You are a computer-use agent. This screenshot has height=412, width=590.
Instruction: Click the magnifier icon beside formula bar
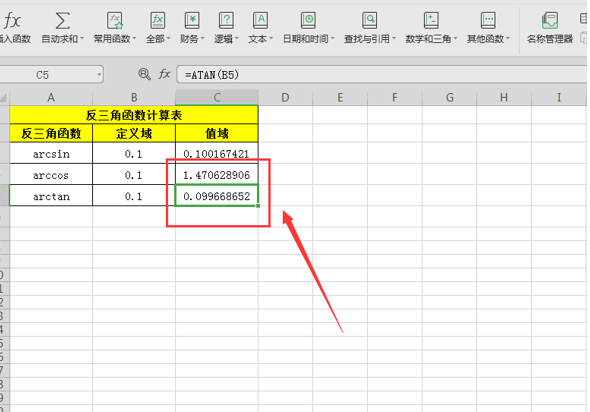coord(144,74)
